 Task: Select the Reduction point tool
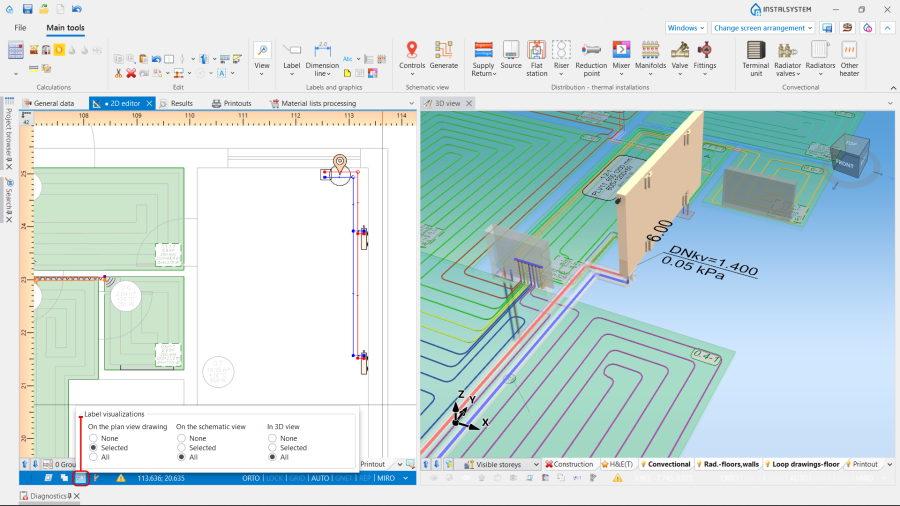591,50
